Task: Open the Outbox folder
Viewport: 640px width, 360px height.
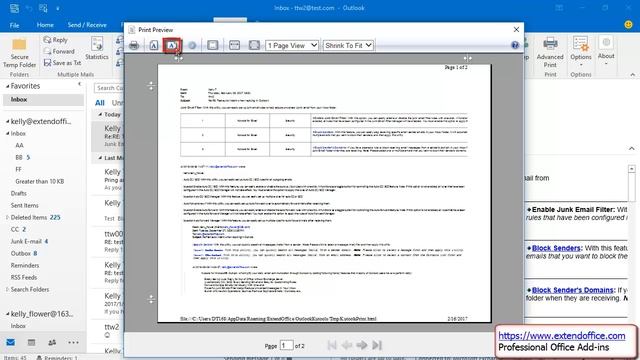Action: click(20, 253)
